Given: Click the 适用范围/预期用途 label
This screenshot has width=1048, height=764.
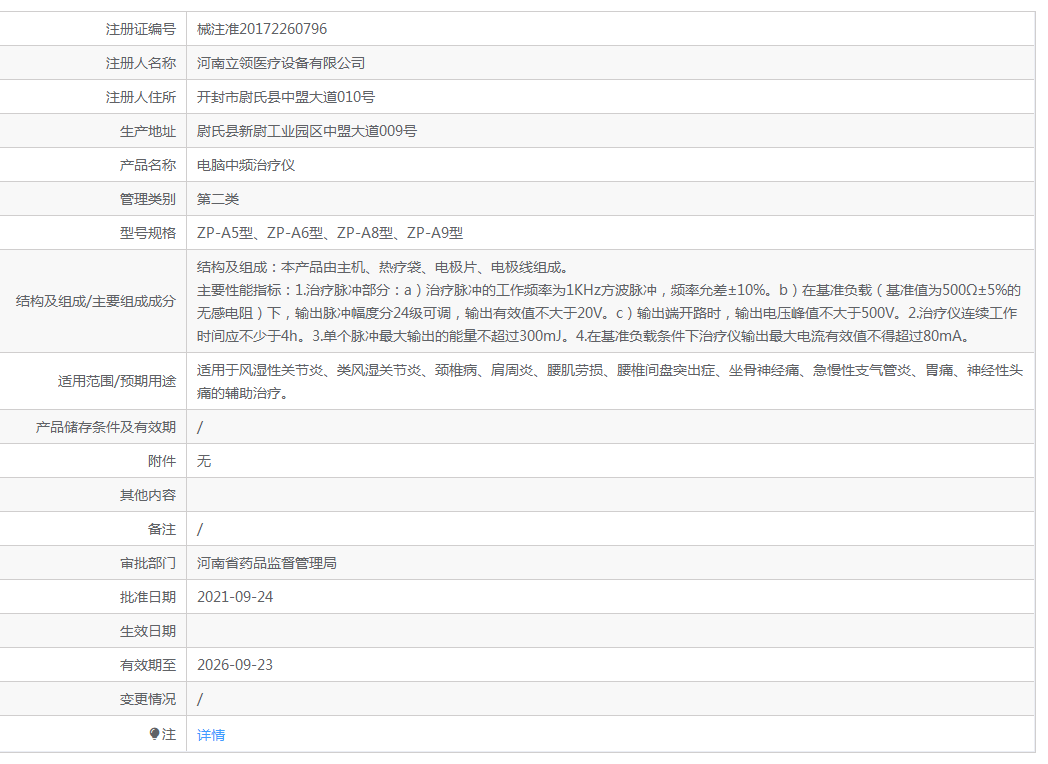Looking at the screenshot, I should (116, 381).
